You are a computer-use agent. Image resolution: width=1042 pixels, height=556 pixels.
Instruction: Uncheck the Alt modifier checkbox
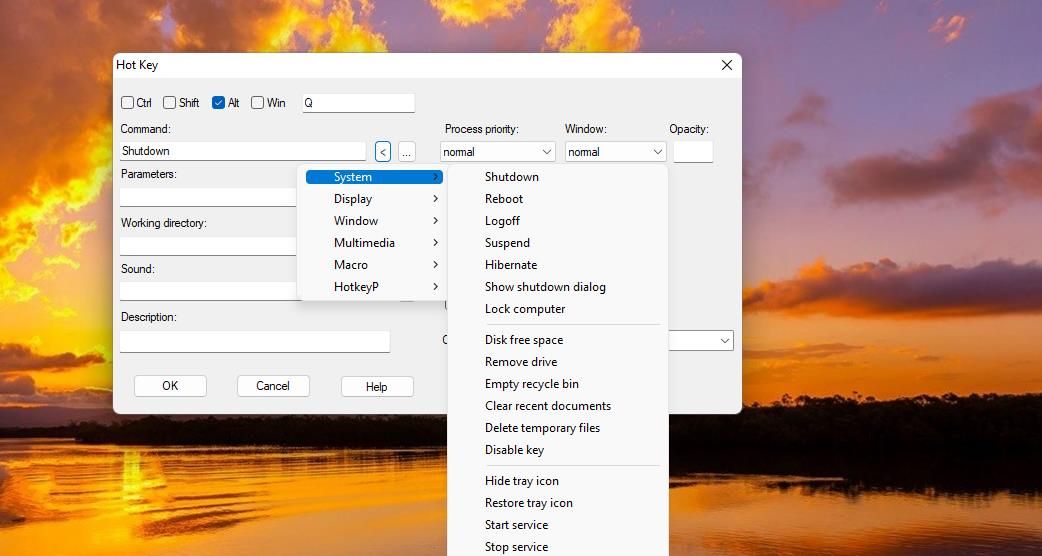coord(219,103)
